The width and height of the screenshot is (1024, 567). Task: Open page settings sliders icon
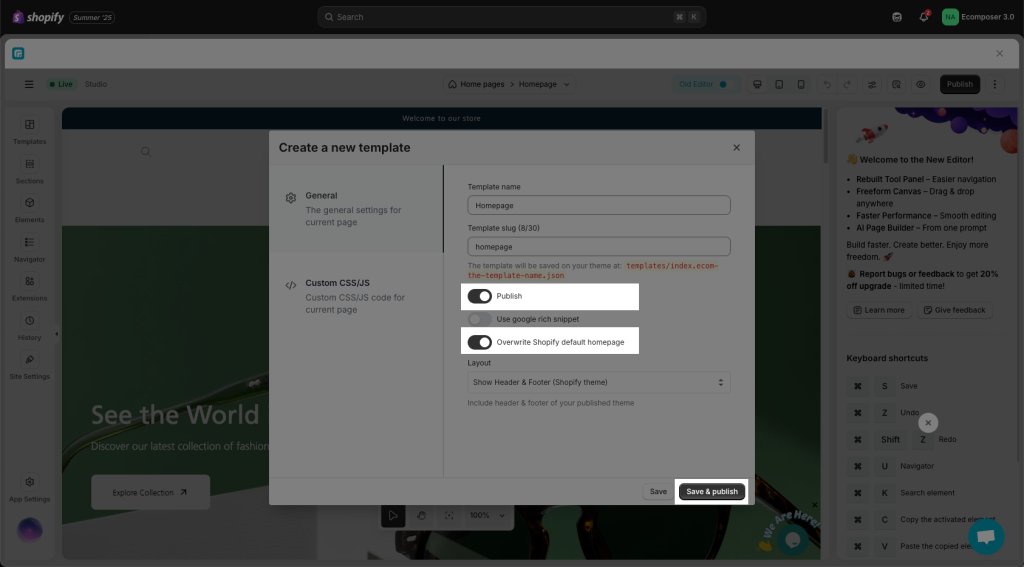tap(872, 84)
